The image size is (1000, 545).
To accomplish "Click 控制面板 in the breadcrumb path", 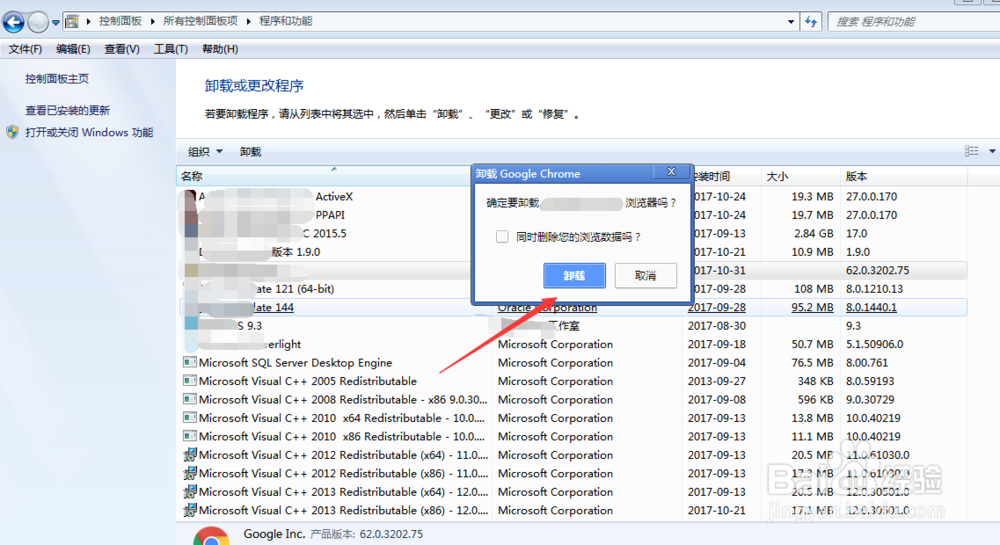I will tap(120, 21).
